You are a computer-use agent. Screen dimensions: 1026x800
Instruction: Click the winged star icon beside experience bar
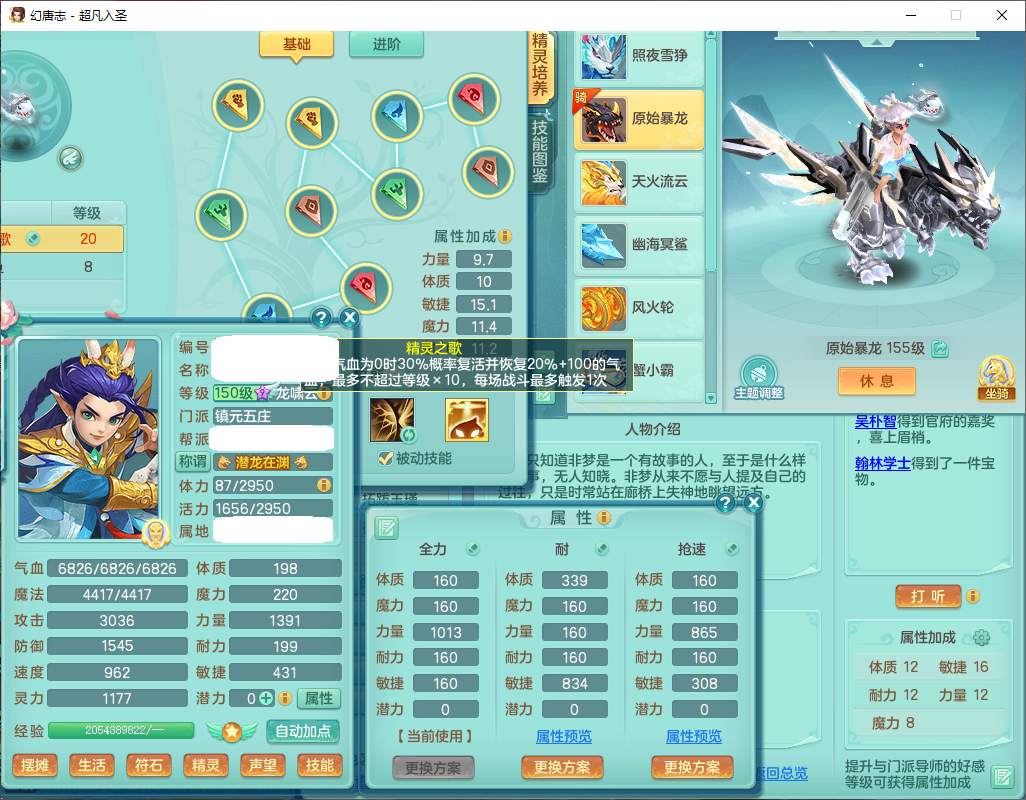click(x=232, y=731)
